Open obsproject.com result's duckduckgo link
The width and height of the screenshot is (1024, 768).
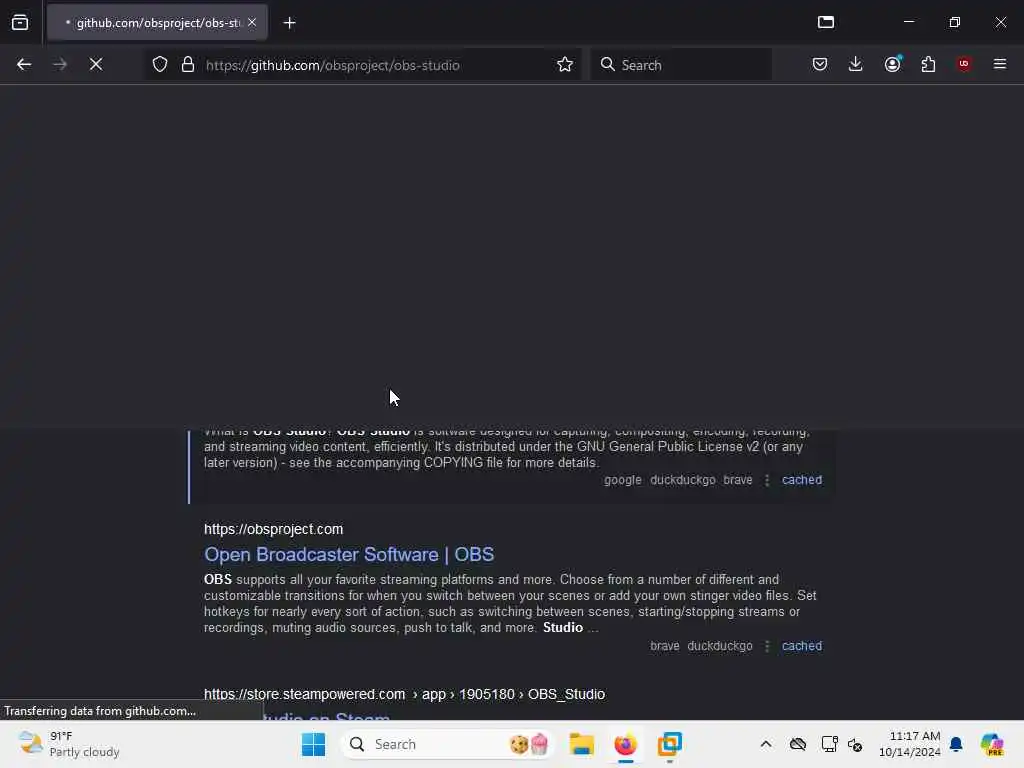point(720,646)
